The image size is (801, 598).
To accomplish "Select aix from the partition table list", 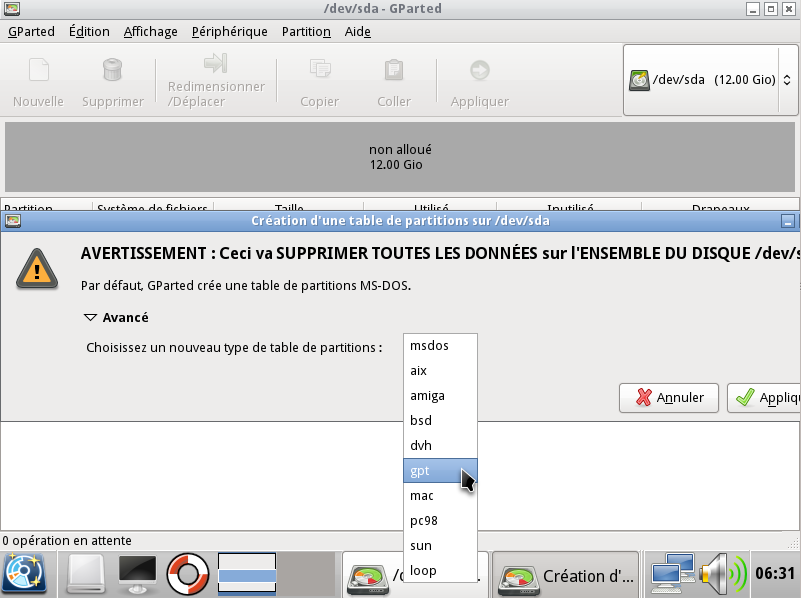I will coord(440,371).
